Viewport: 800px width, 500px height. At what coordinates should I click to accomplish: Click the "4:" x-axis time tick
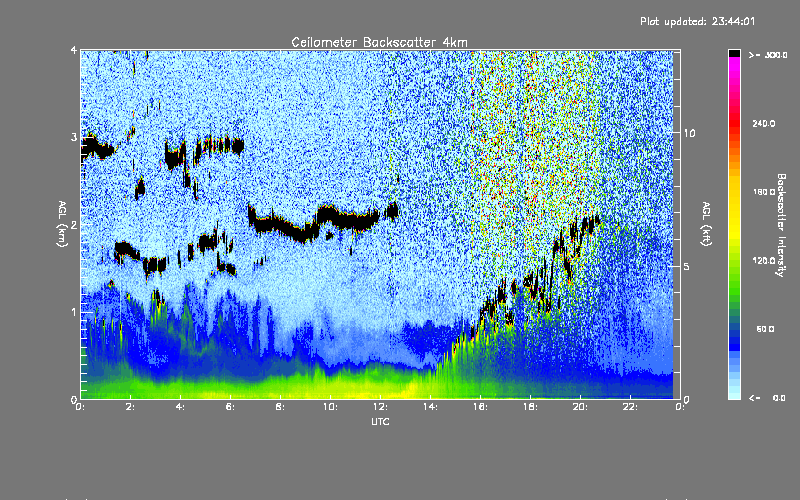[x=180, y=407]
